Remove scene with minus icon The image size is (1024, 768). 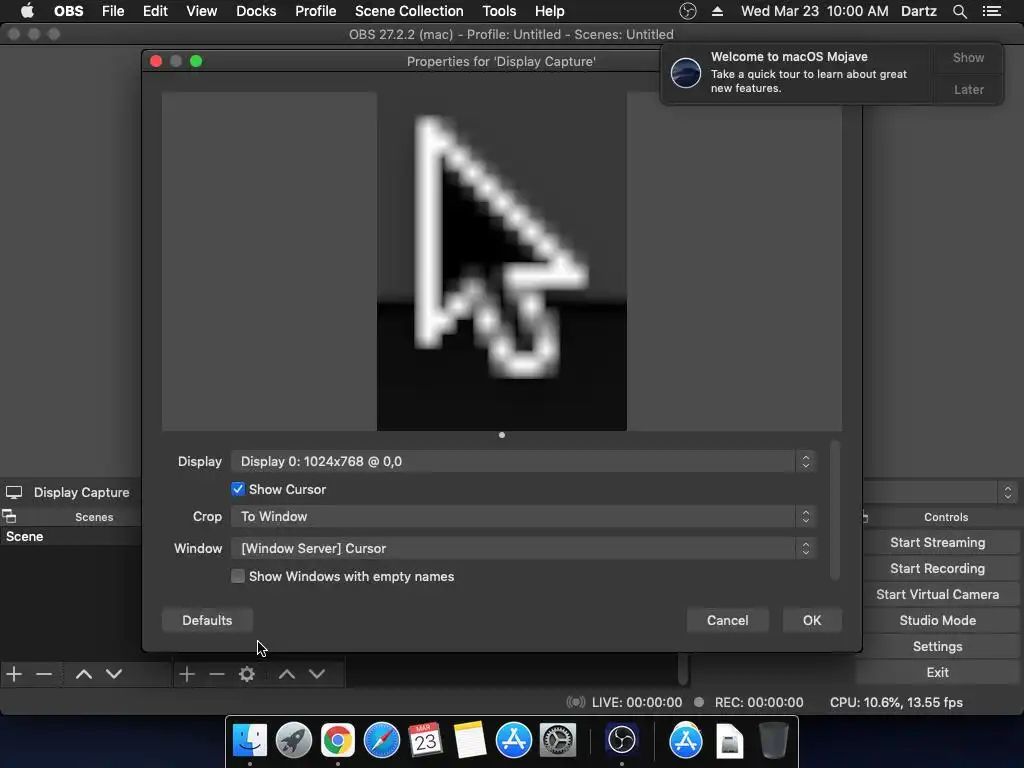pos(44,673)
